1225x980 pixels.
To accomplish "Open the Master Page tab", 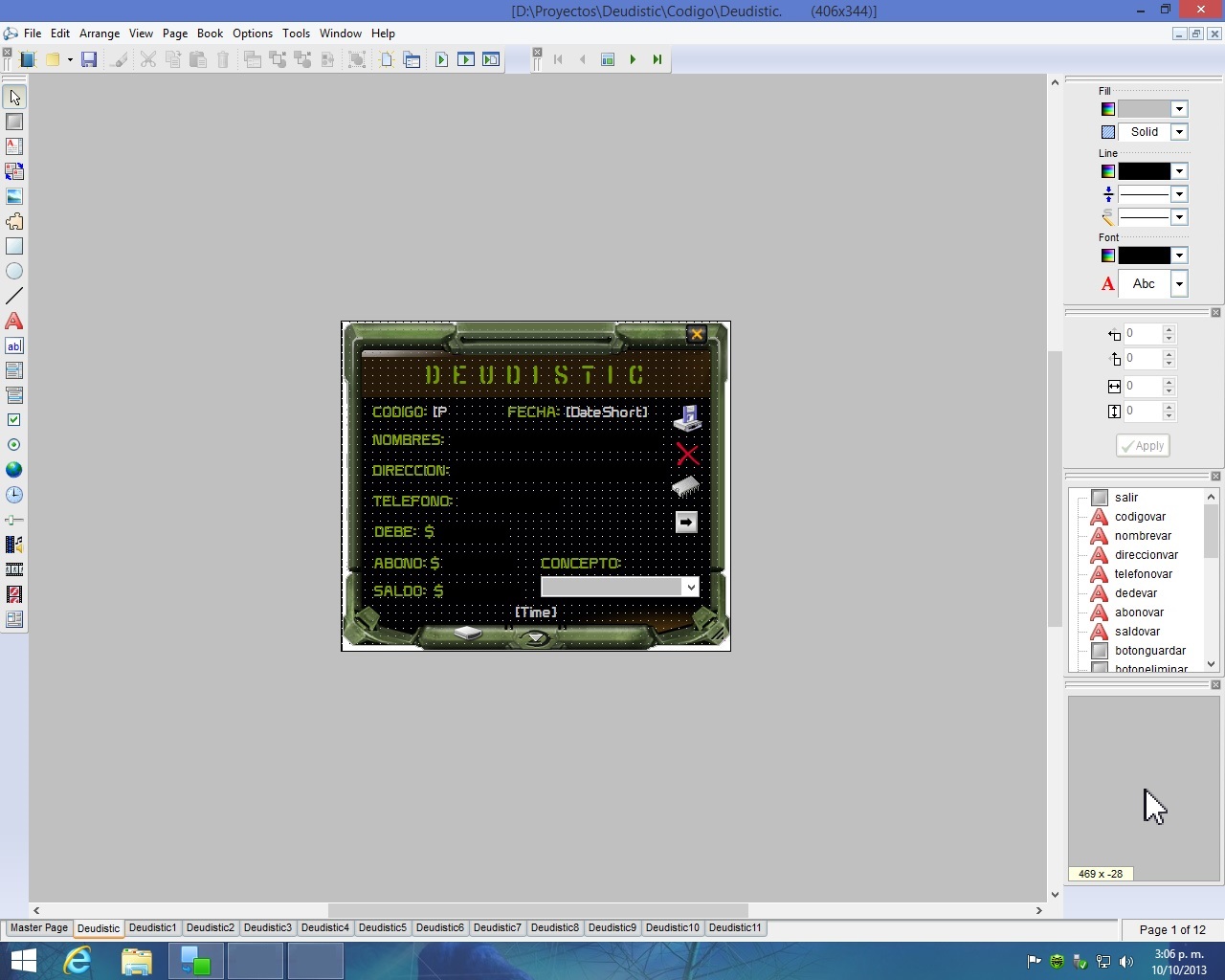I will point(39,927).
